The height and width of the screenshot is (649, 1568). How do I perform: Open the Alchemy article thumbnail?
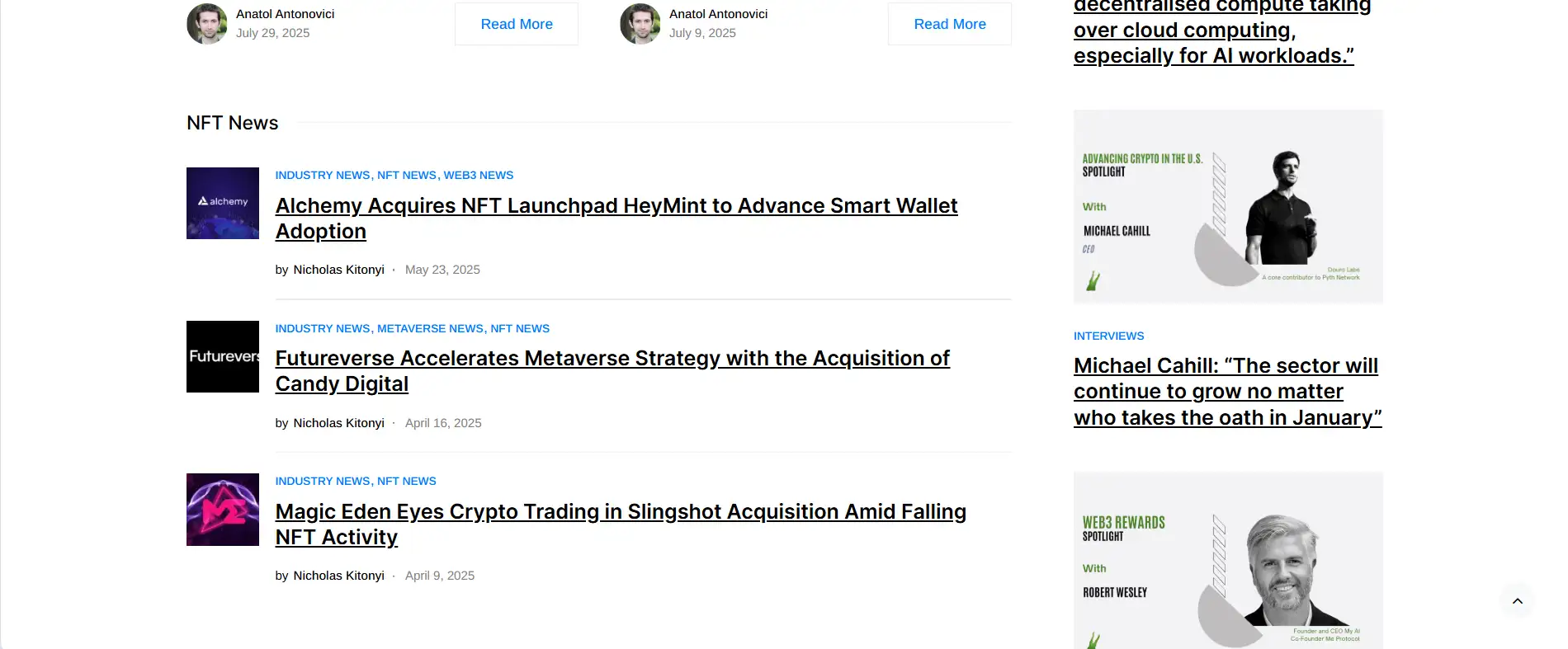point(223,204)
